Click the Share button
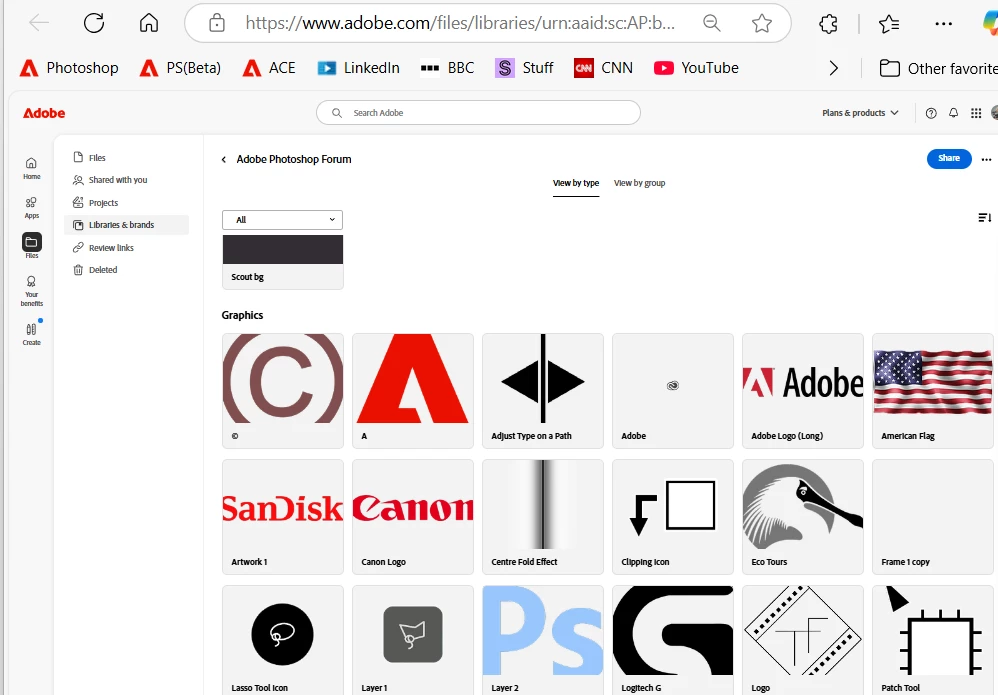This screenshot has width=998, height=695. pyautogui.click(x=948, y=158)
